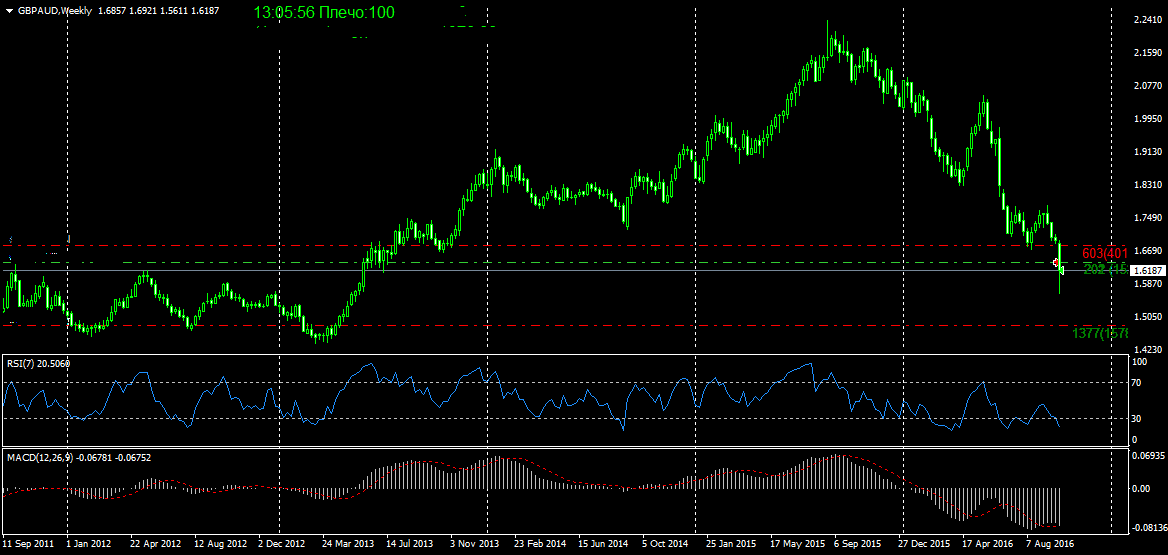Screen dimensions: 1168x555
Task: Click the 2.1590 price axis label
Action: click(1148, 53)
